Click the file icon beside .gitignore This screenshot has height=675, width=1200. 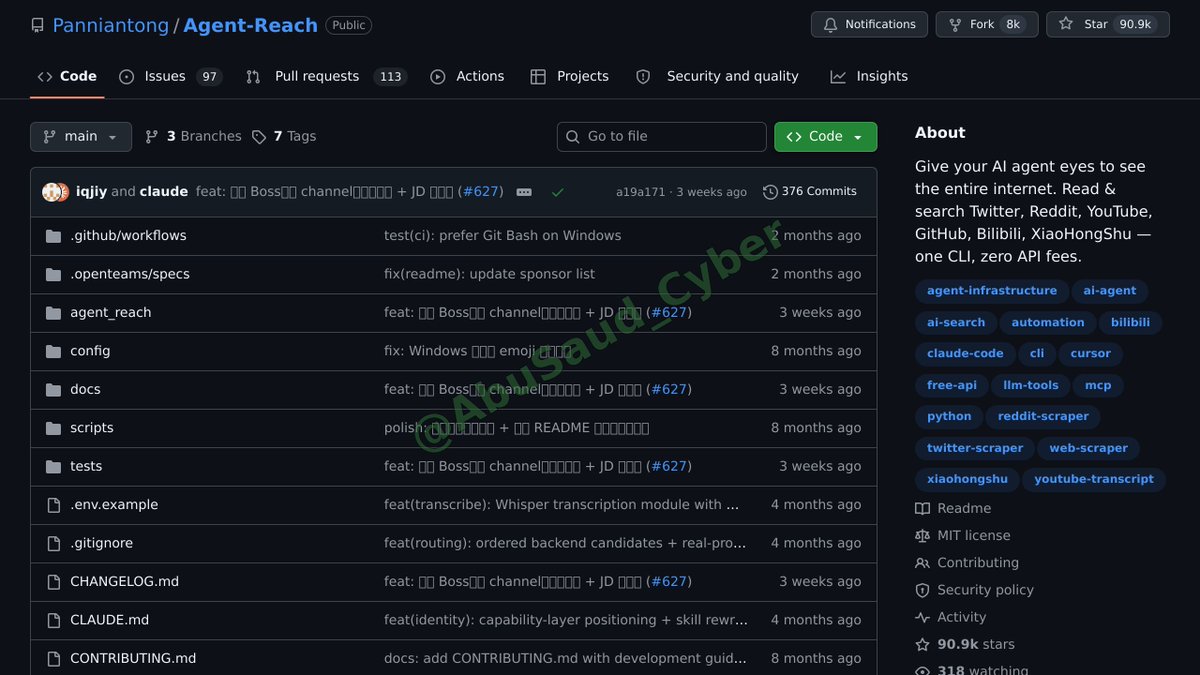point(53,543)
